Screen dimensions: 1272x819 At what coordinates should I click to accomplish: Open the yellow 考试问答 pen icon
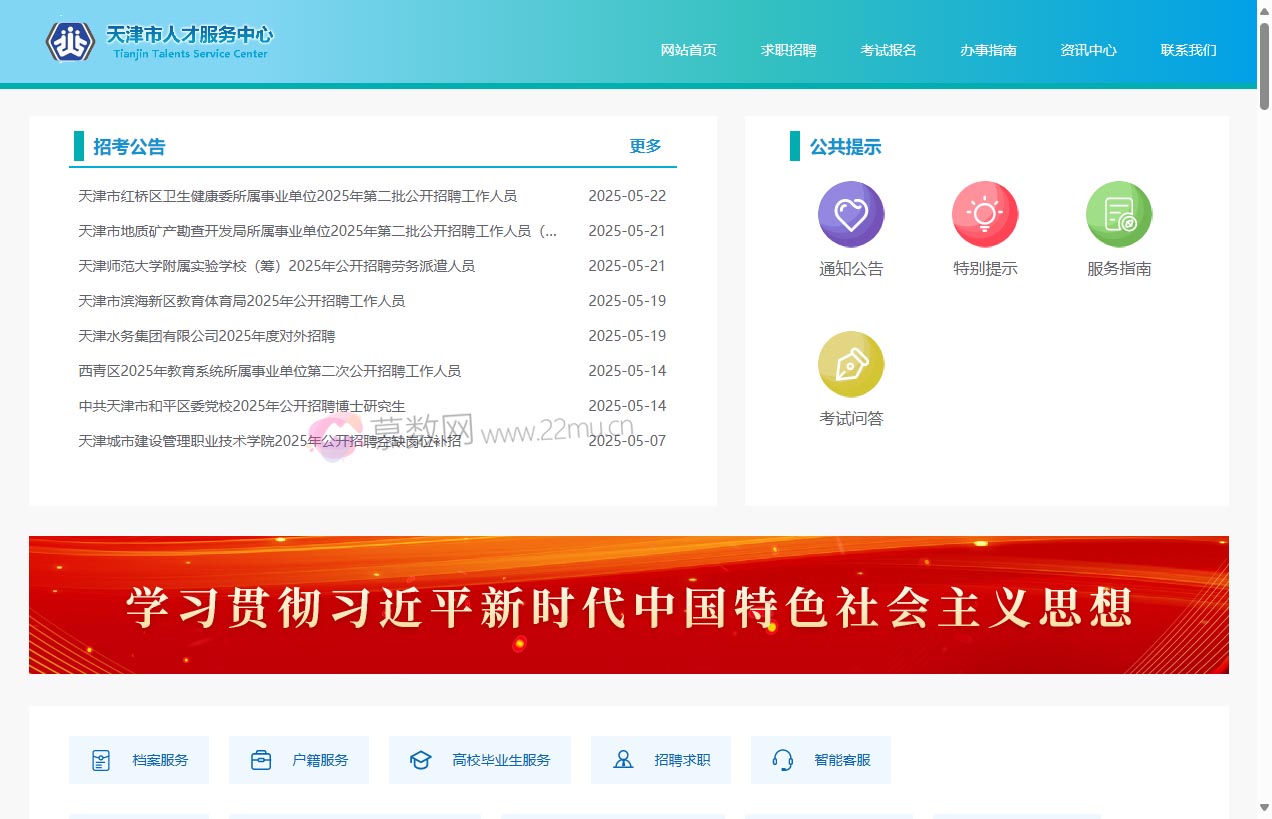[850, 364]
